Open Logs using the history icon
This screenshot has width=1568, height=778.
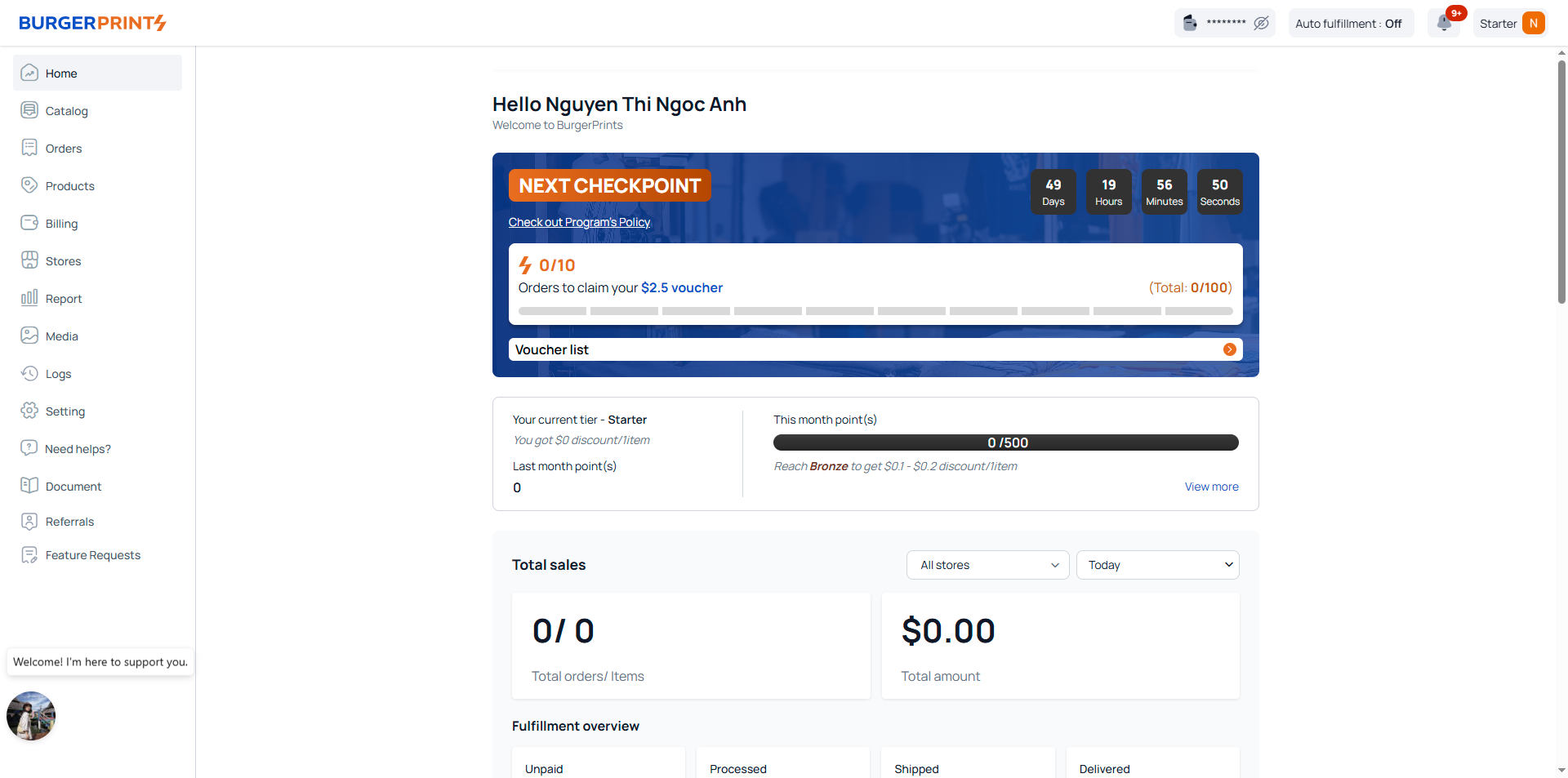(x=29, y=373)
